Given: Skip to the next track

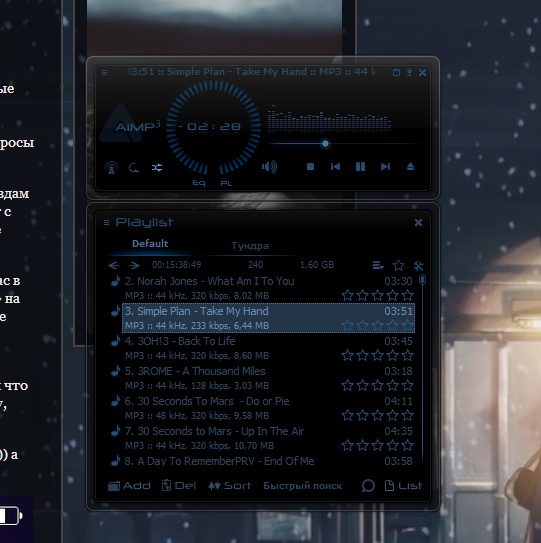Looking at the screenshot, I should [x=385, y=167].
